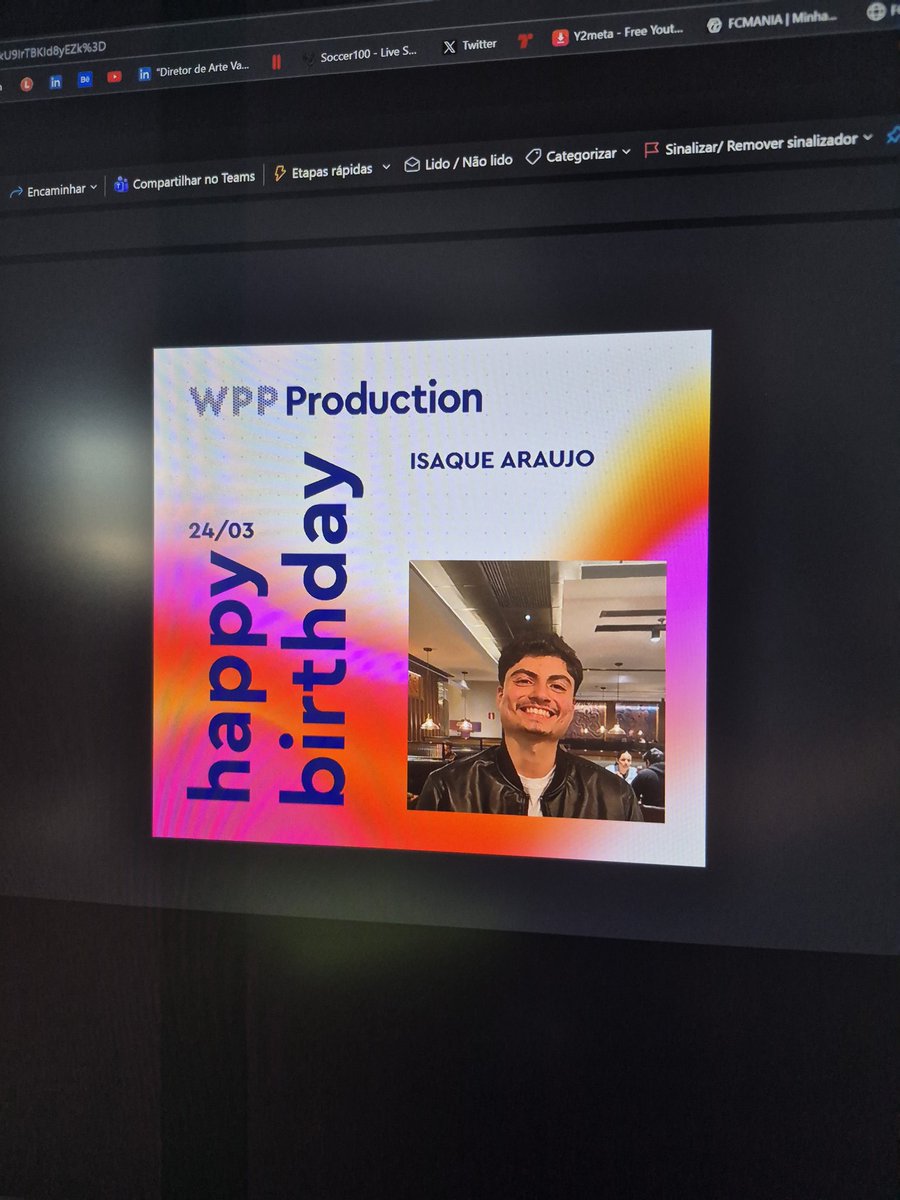Viewport: 900px width, 1200px height.
Task: Toggle Lido / Não lido
Action: click(459, 162)
